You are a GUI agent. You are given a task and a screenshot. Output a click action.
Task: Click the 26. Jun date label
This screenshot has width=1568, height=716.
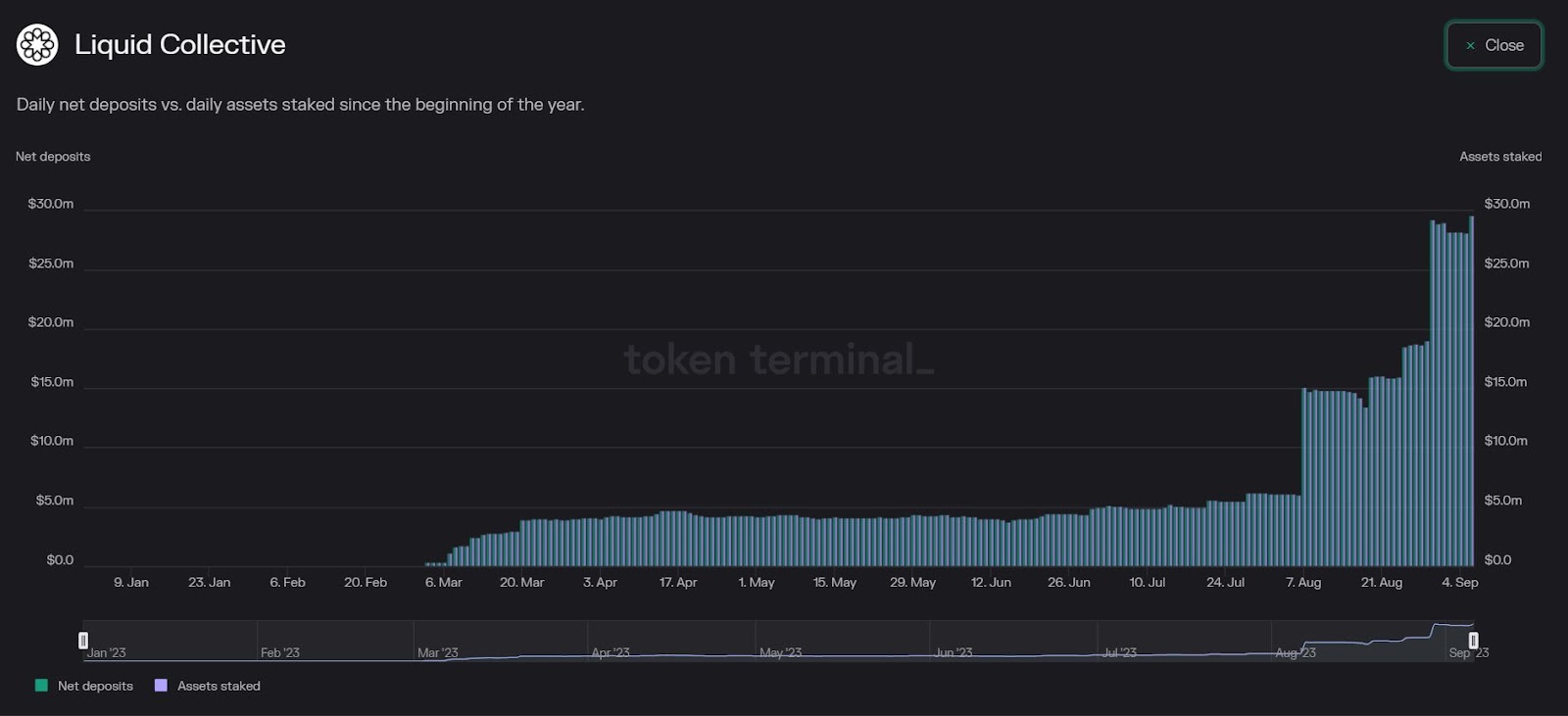(x=1069, y=583)
